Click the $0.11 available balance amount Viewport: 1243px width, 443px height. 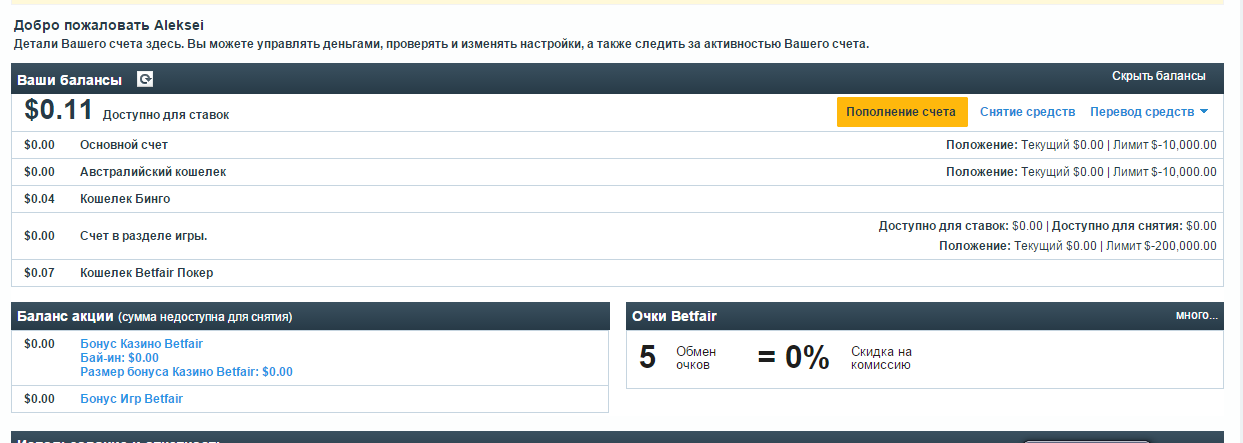(x=58, y=110)
